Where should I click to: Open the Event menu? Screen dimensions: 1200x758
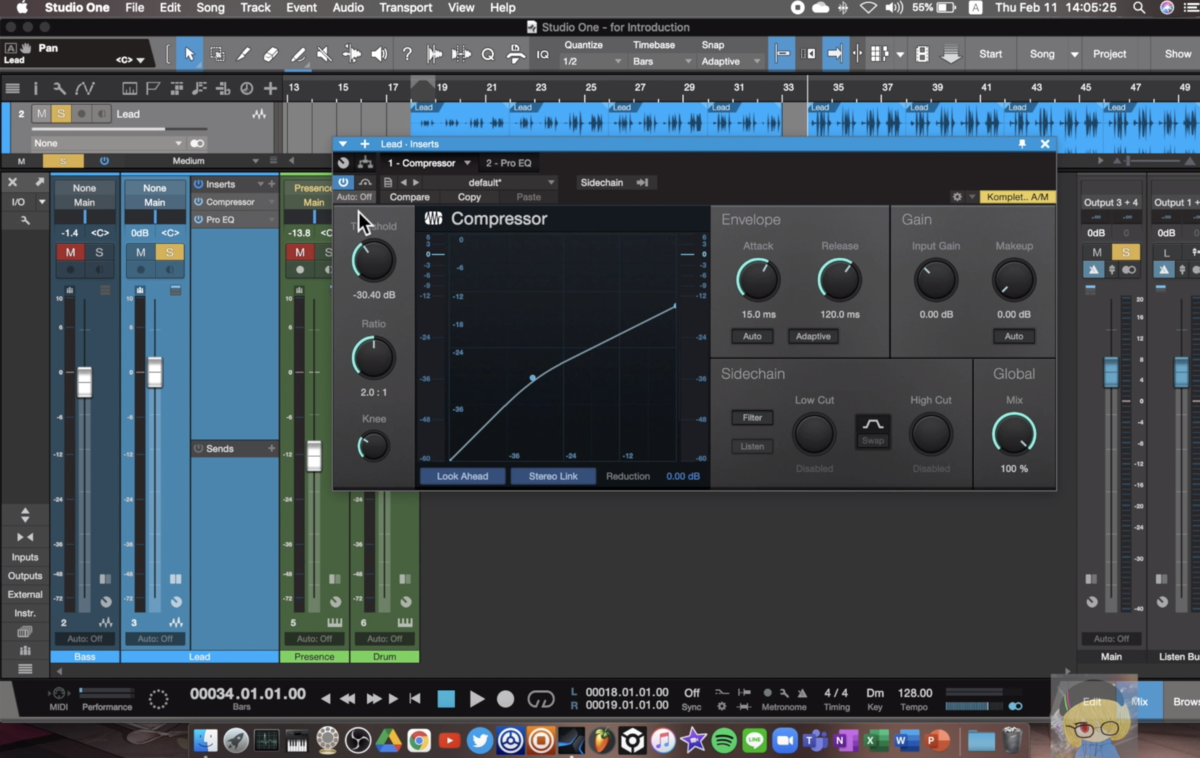[301, 8]
